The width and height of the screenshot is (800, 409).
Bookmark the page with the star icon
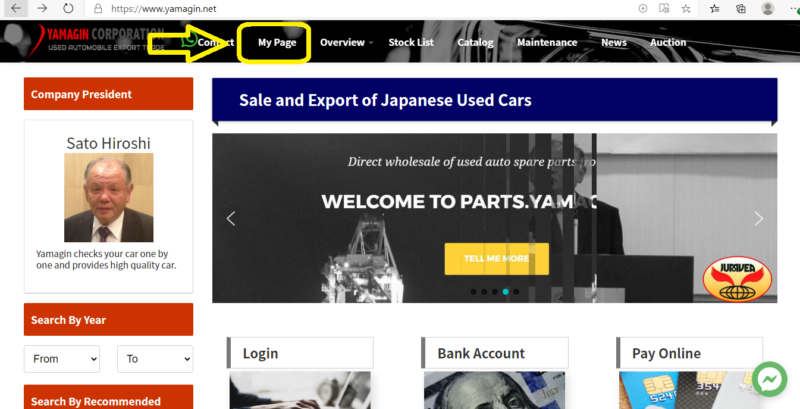coord(686,9)
